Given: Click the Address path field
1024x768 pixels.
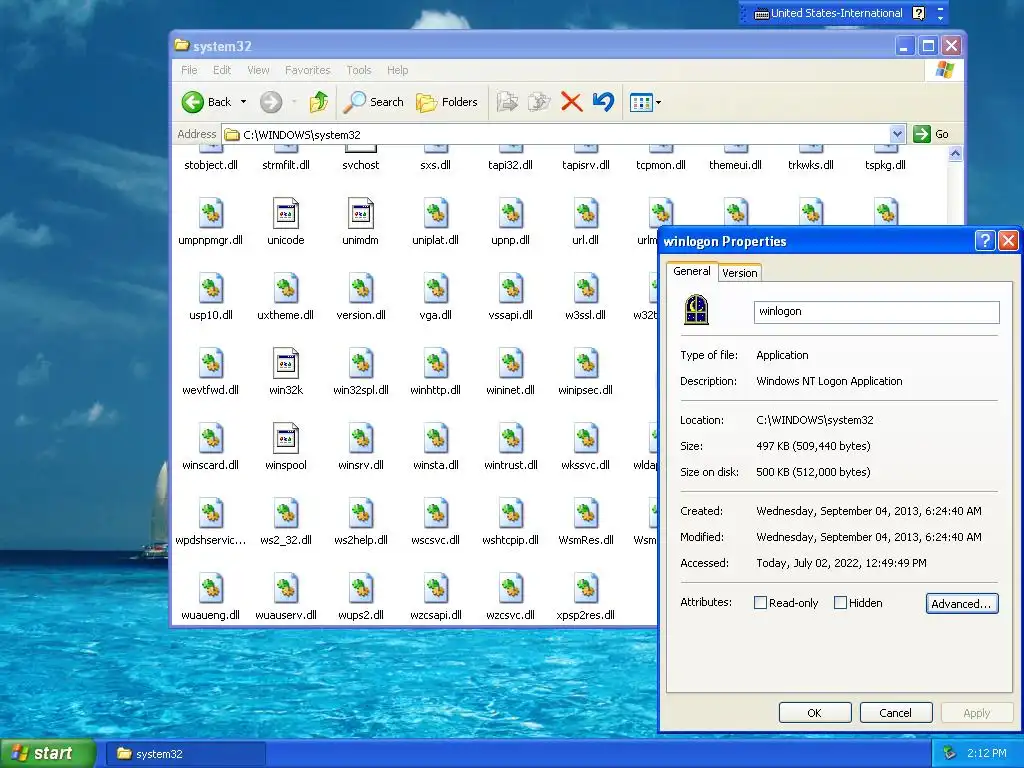Looking at the screenshot, I should point(556,135).
